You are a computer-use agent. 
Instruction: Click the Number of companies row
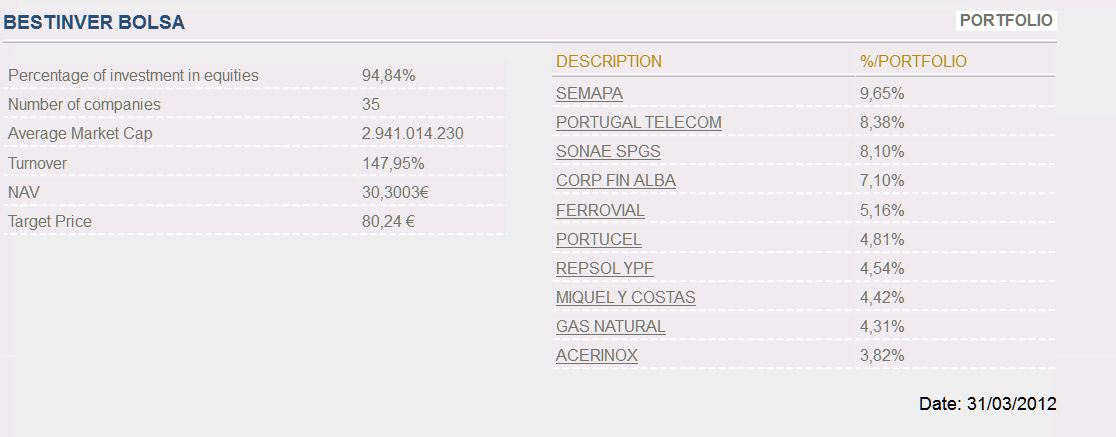[84, 104]
